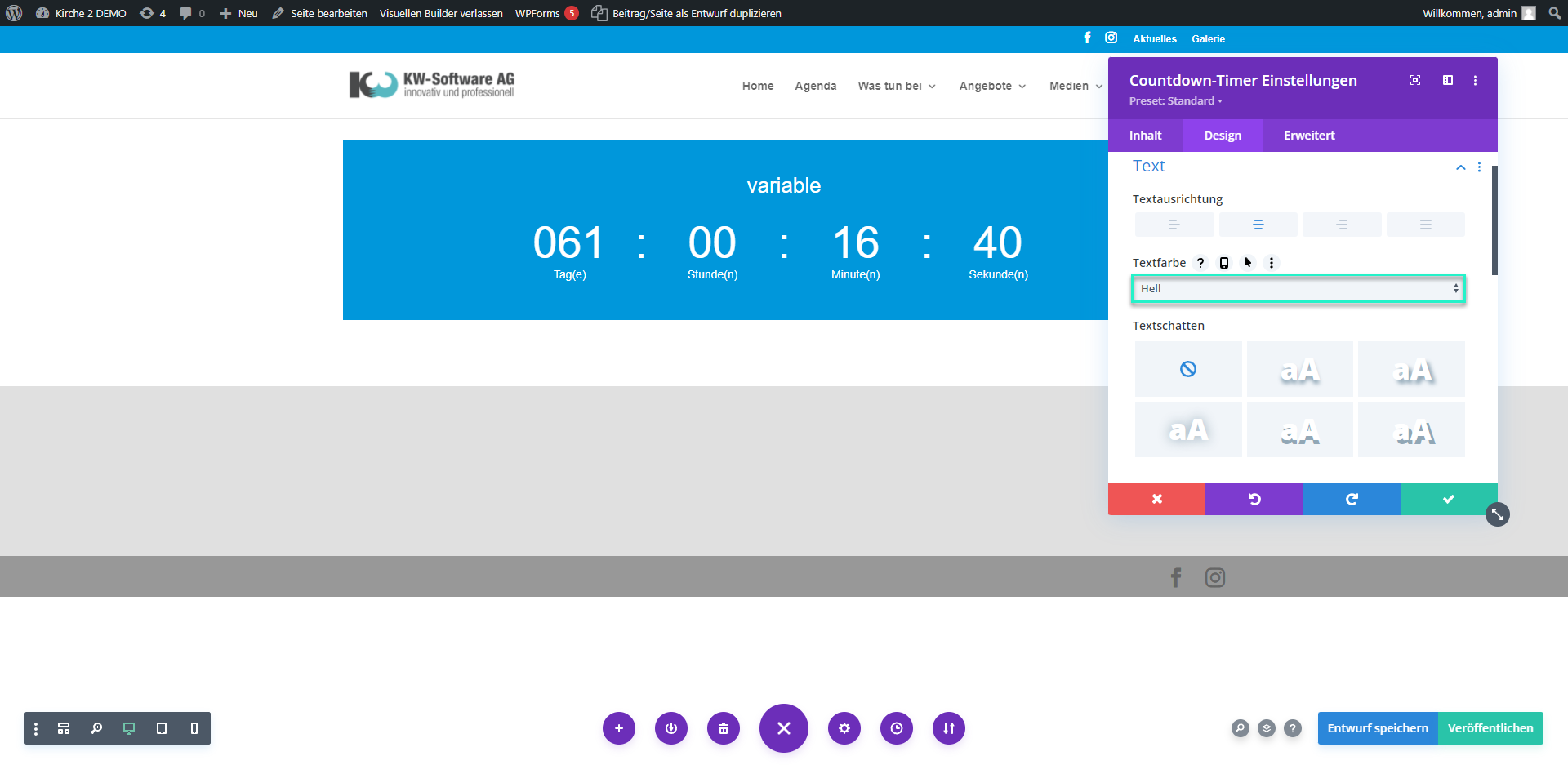Image resolution: width=1568 pixels, height=765 pixels.
Task: Open the Preset: Standard dropdown
Action: (1175, 101)
